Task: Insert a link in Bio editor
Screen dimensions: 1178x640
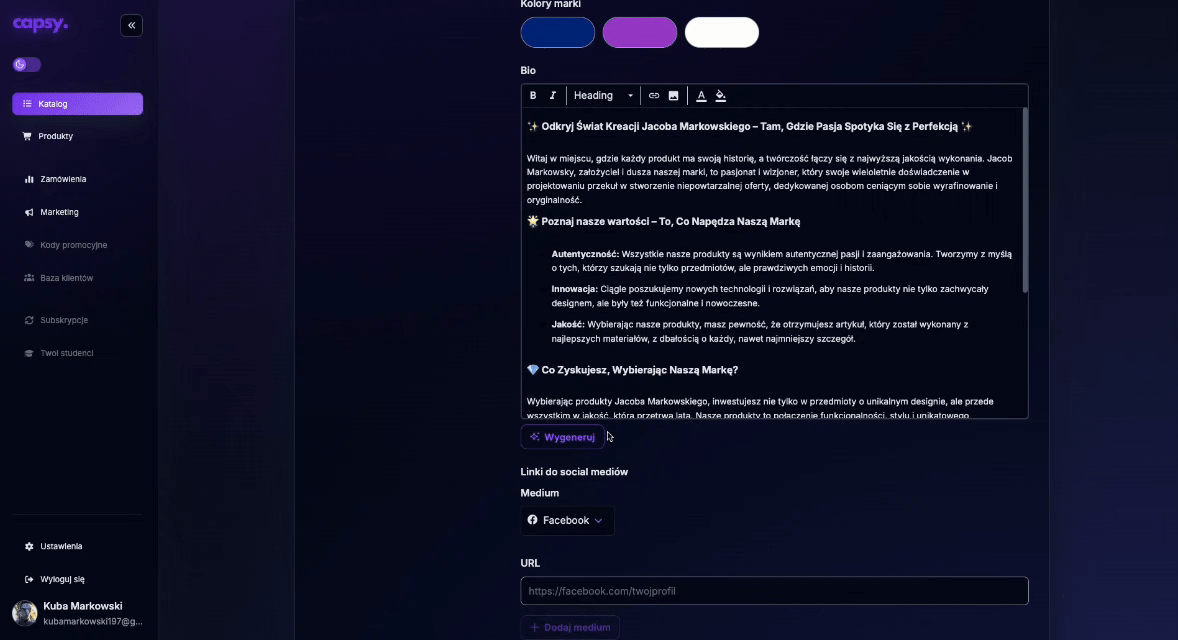Action: pos(654,96)
